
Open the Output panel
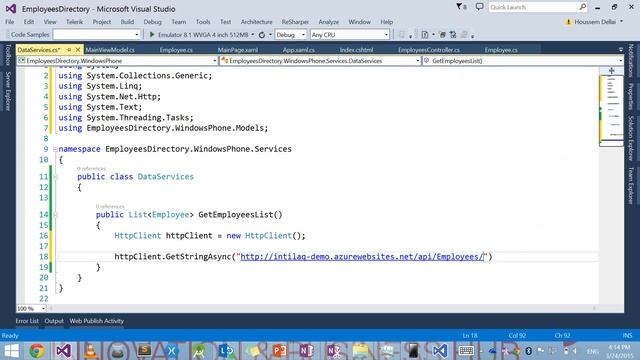pos(54,321)
